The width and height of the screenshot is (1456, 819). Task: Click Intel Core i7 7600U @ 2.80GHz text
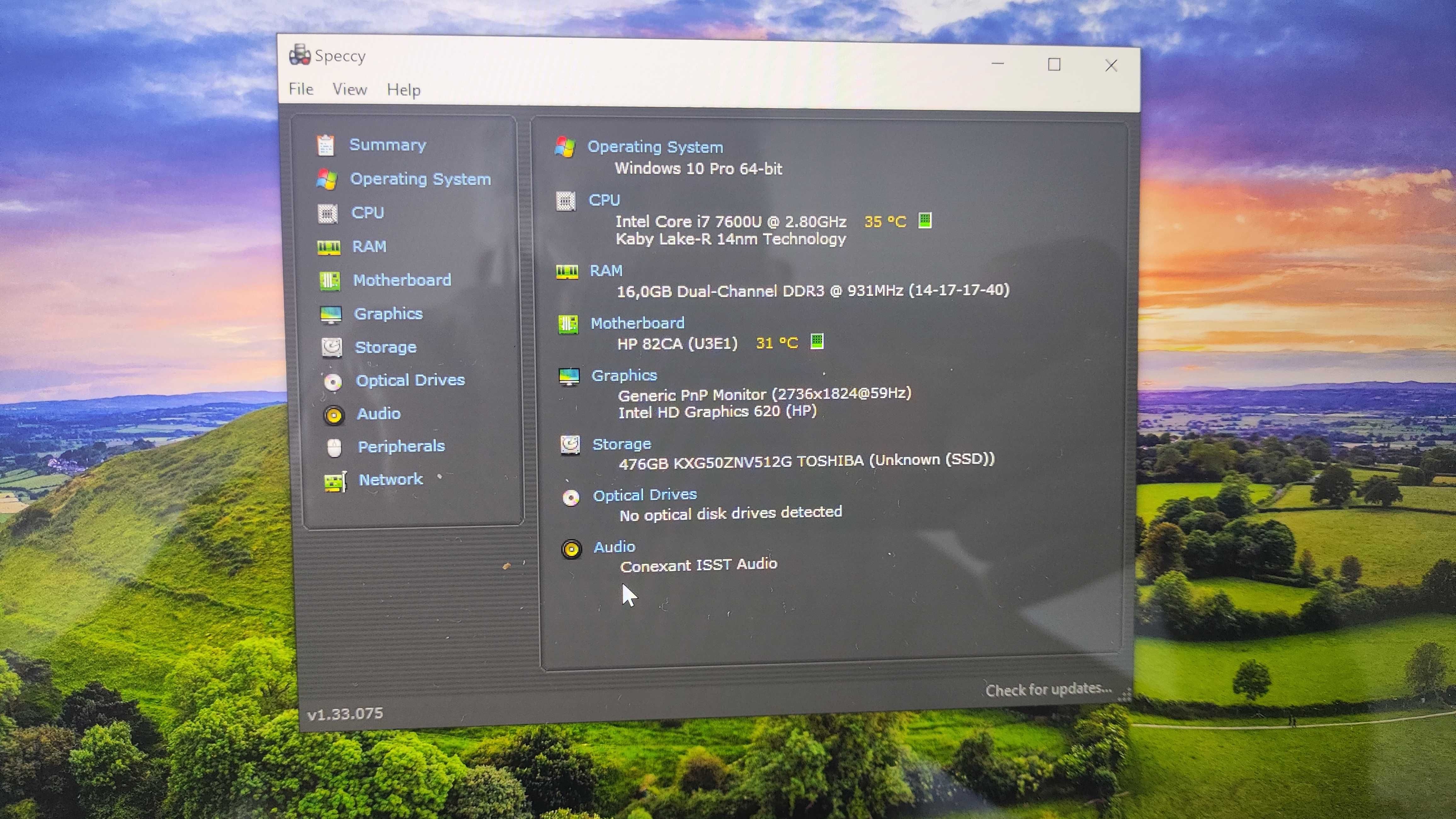click(x=731, y=221)
